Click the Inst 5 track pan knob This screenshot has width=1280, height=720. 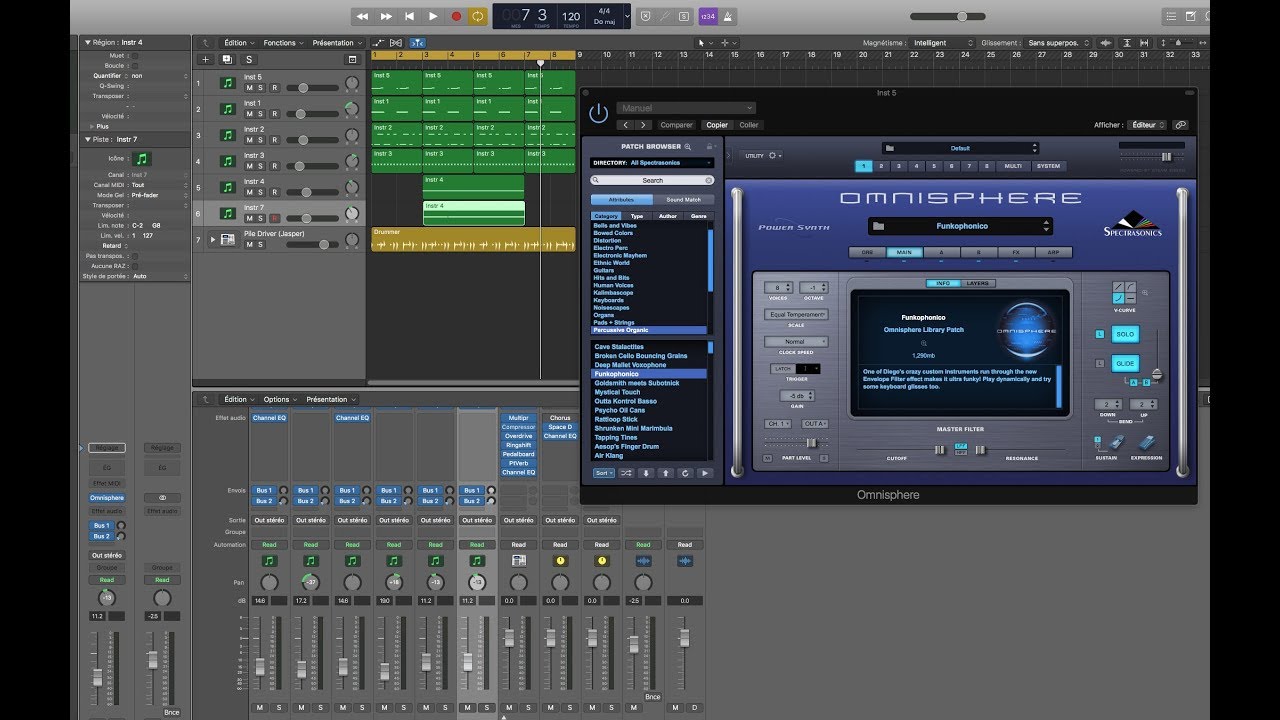[x=351, y=83]
